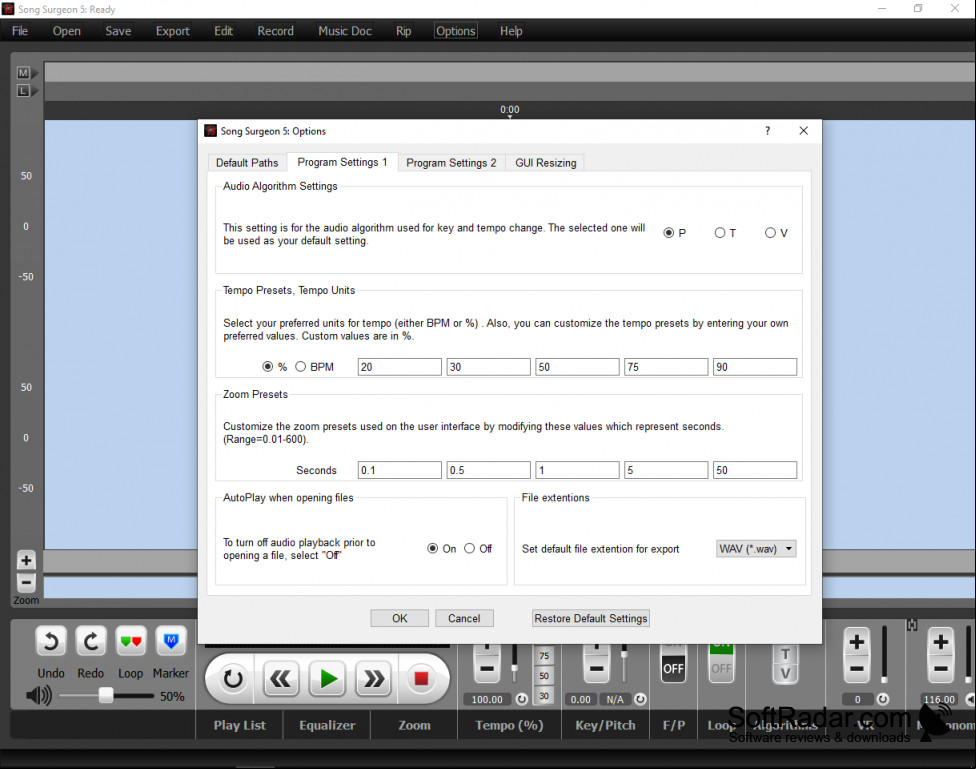Open the Record menu
The image size is (976, 769).
276,31
